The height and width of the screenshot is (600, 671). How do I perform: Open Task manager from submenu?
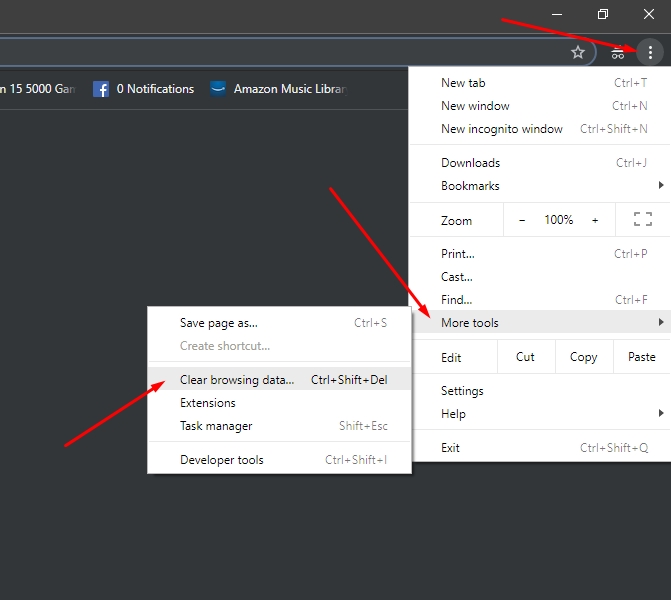coord(279,426)
